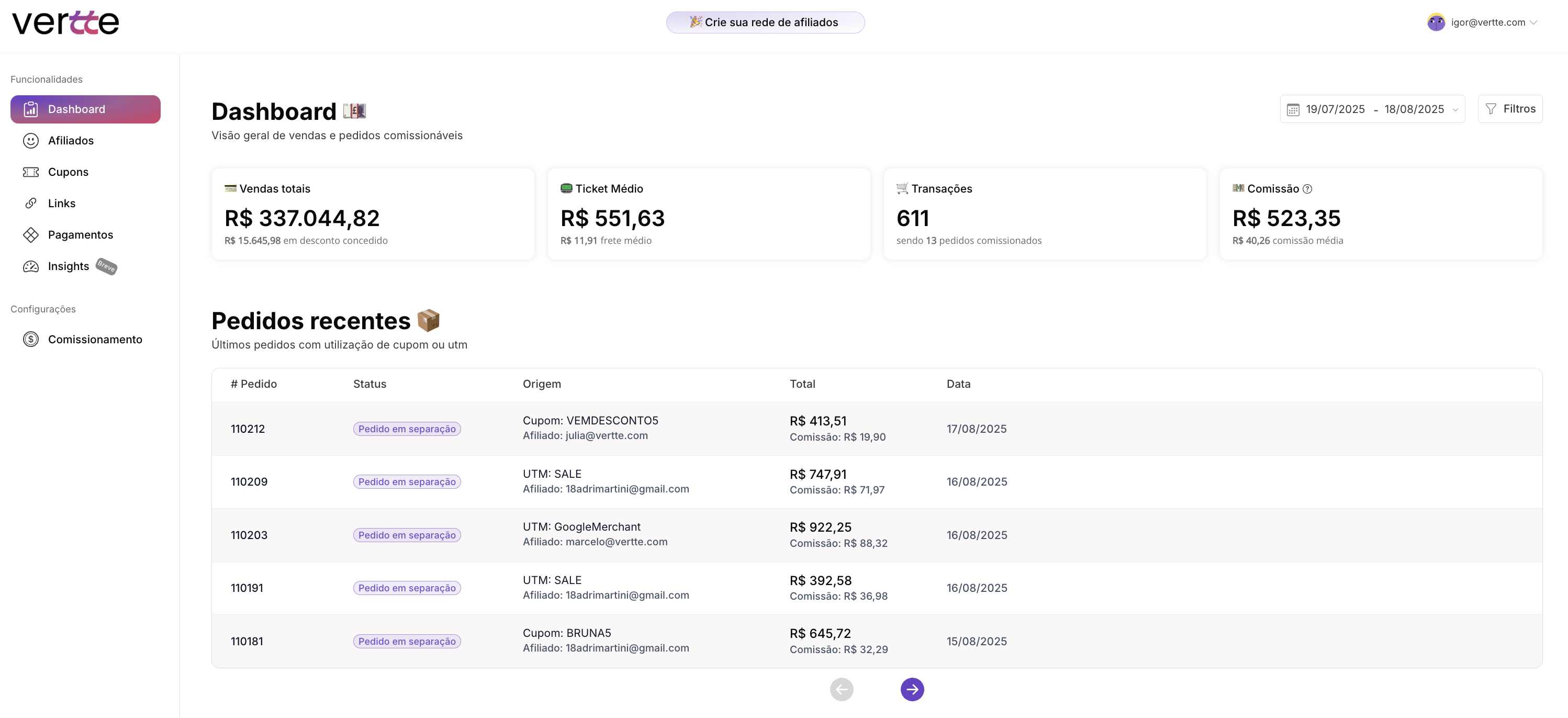
Task: Select order row 110212
Action: 248,429
